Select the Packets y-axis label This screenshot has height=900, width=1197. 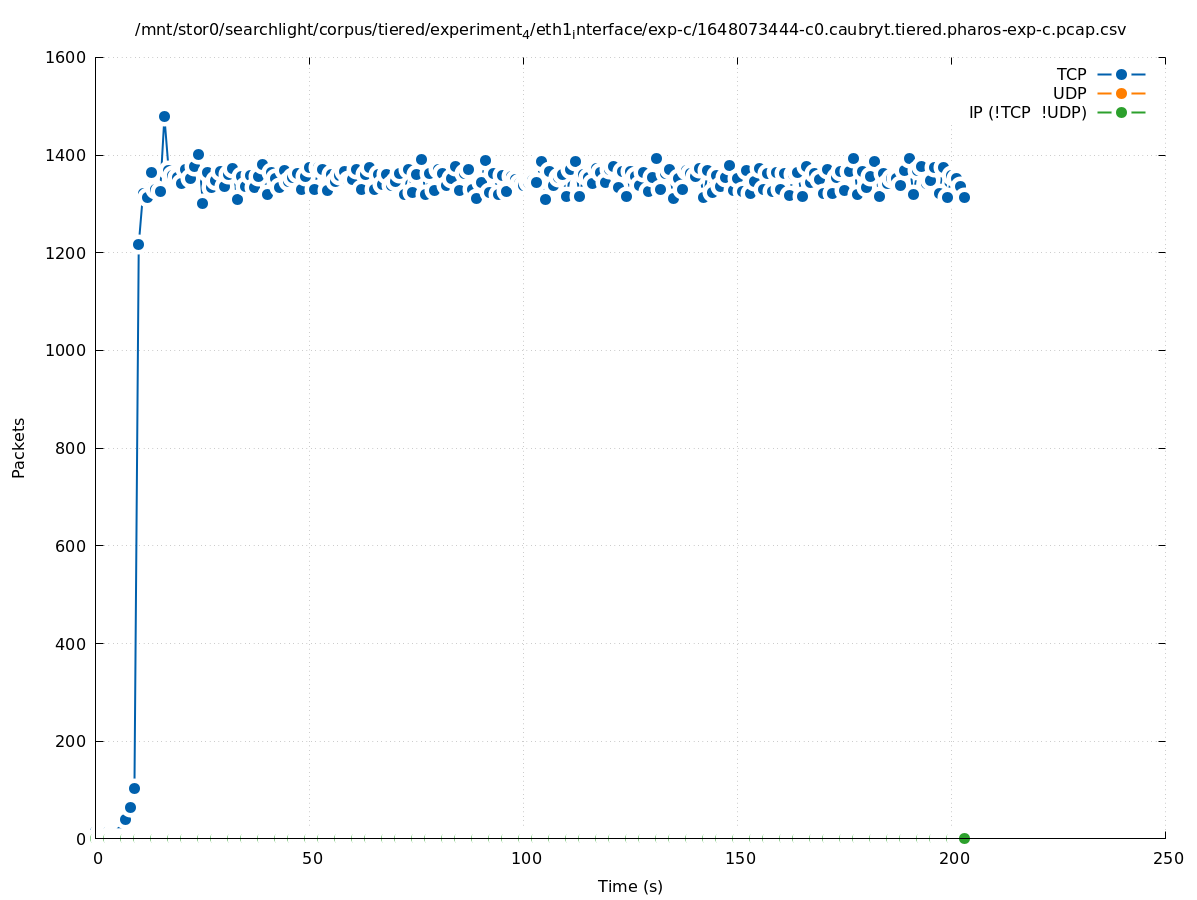pos(19,447)
